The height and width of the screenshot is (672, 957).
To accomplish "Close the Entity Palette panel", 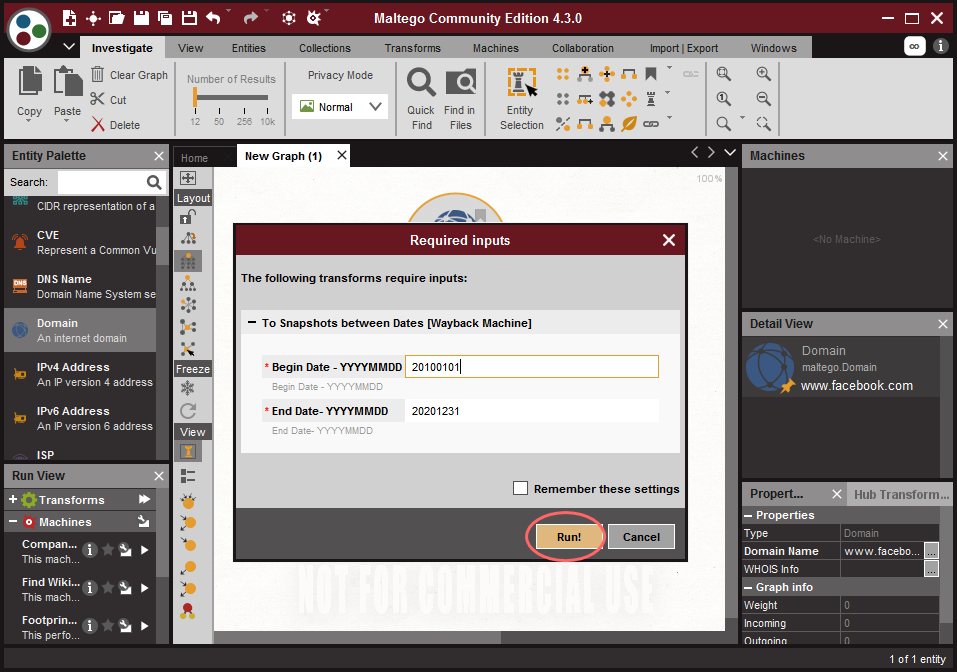I will coord(159,156).
